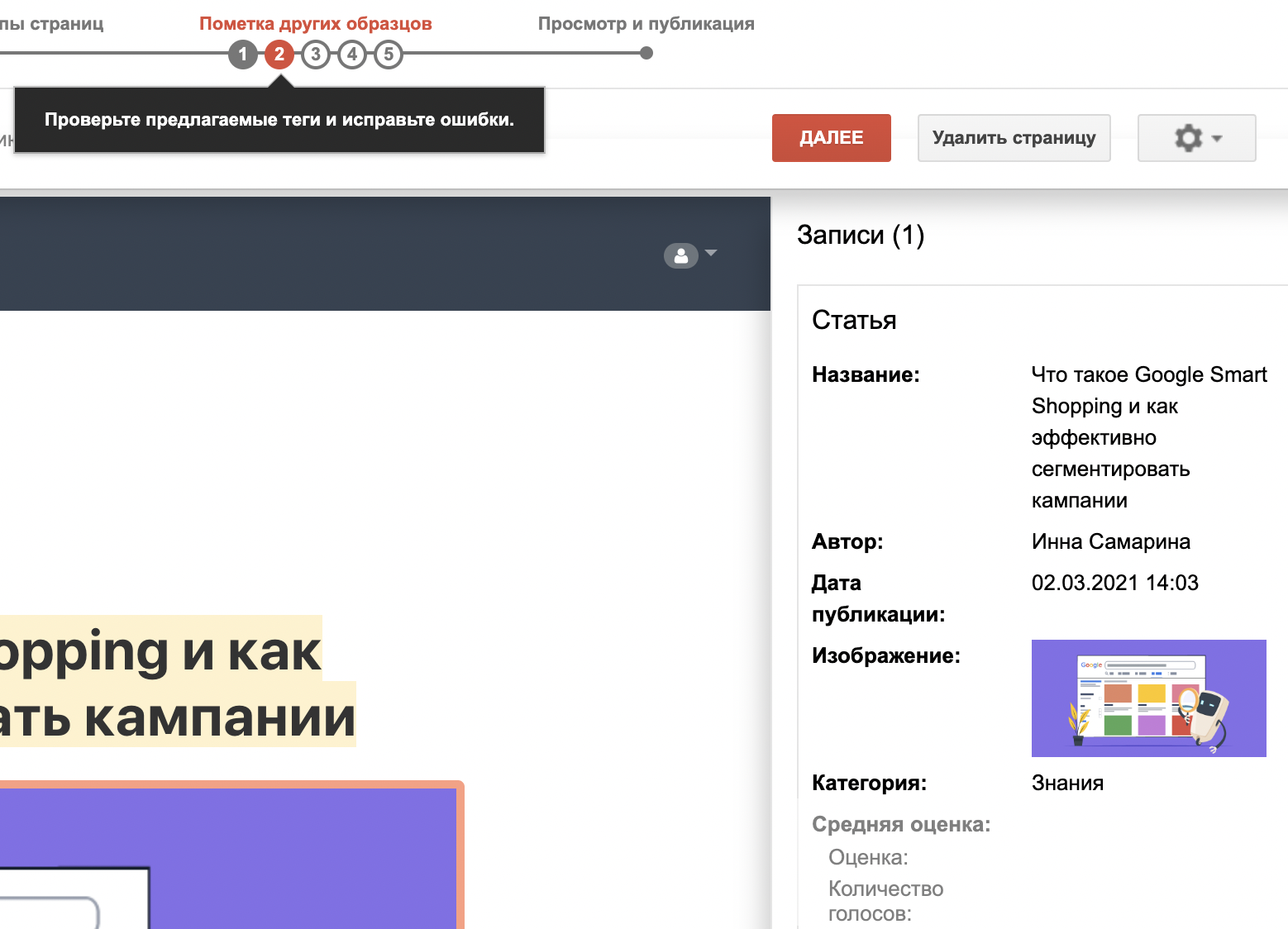Select the author name Инна Самарина
This screenshot has height=929, width=1288.
1110,541
